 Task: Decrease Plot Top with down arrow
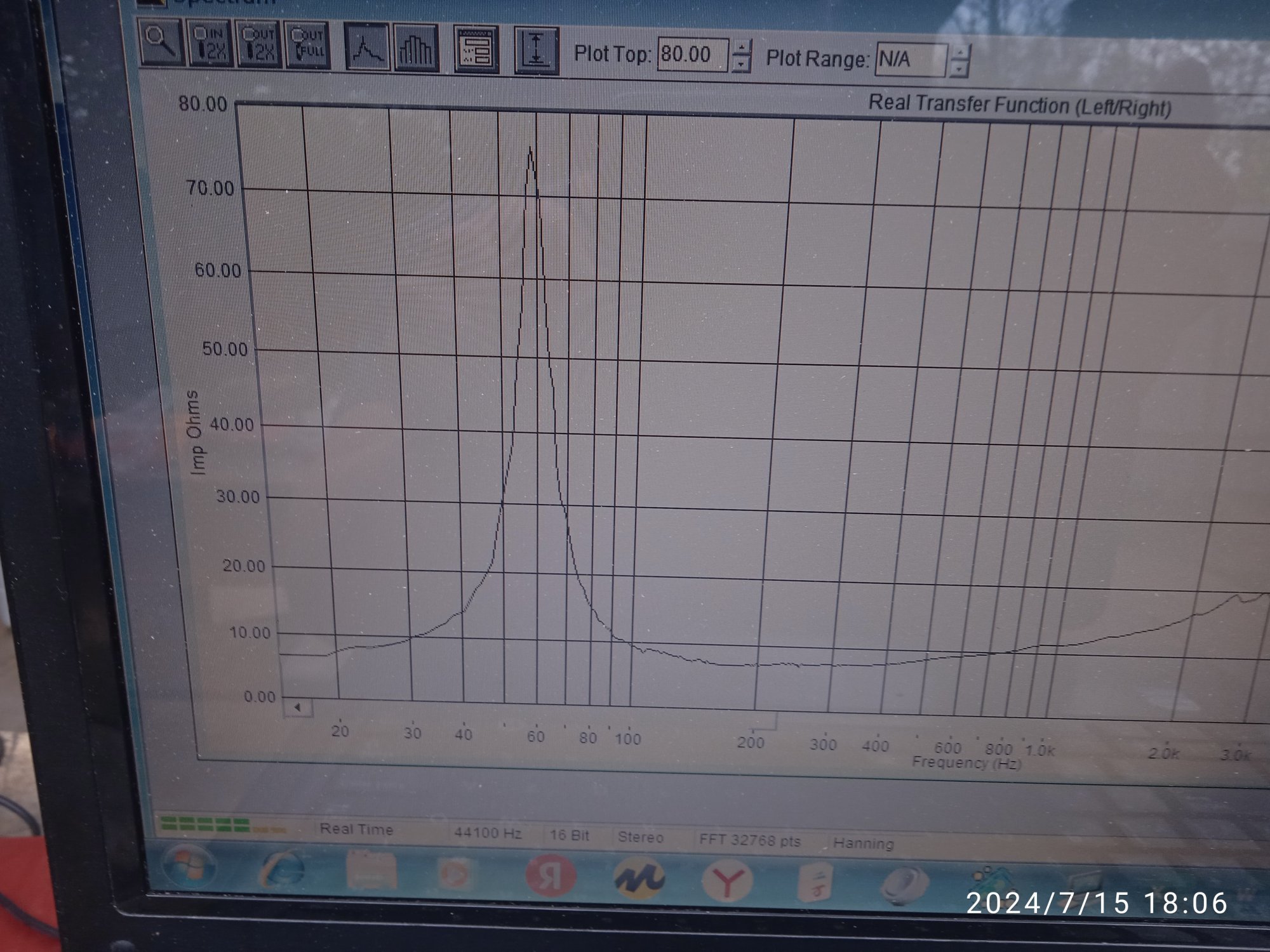coord(742,64)
